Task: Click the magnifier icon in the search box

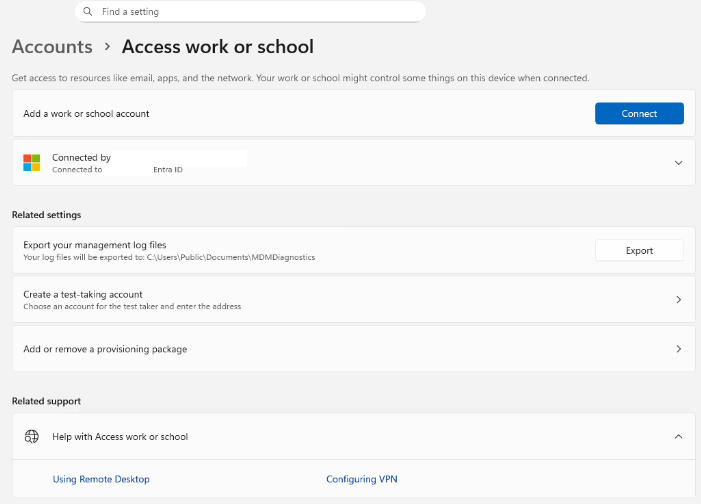Action: coord(88,12)
